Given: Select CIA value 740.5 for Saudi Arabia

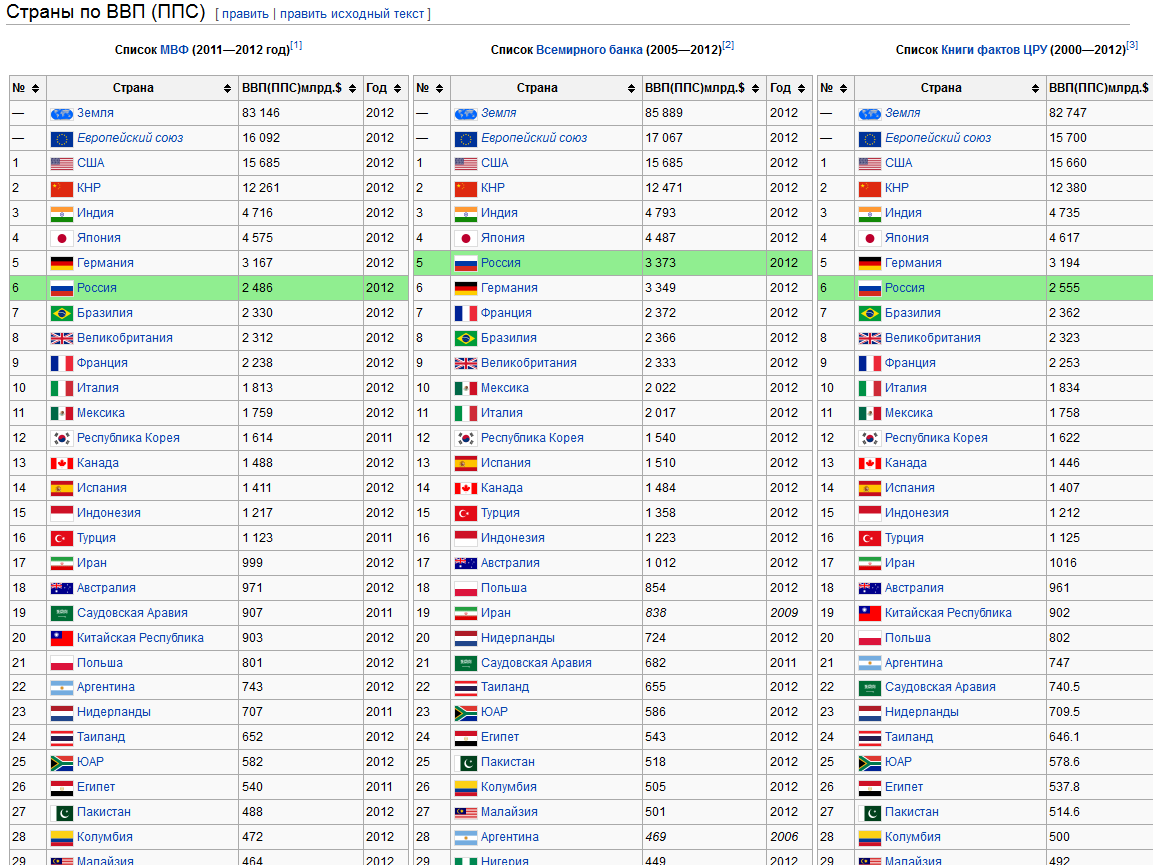Looking at the screenshot, I should tap(1064, 688).
